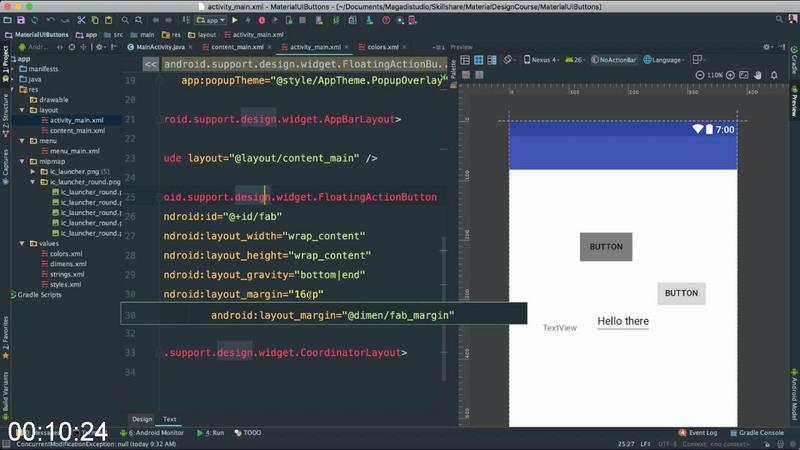Viewport: 800px width, 450px height.
Task: Open the screen orientation dropdown
Action: click(x=508, y=60)
